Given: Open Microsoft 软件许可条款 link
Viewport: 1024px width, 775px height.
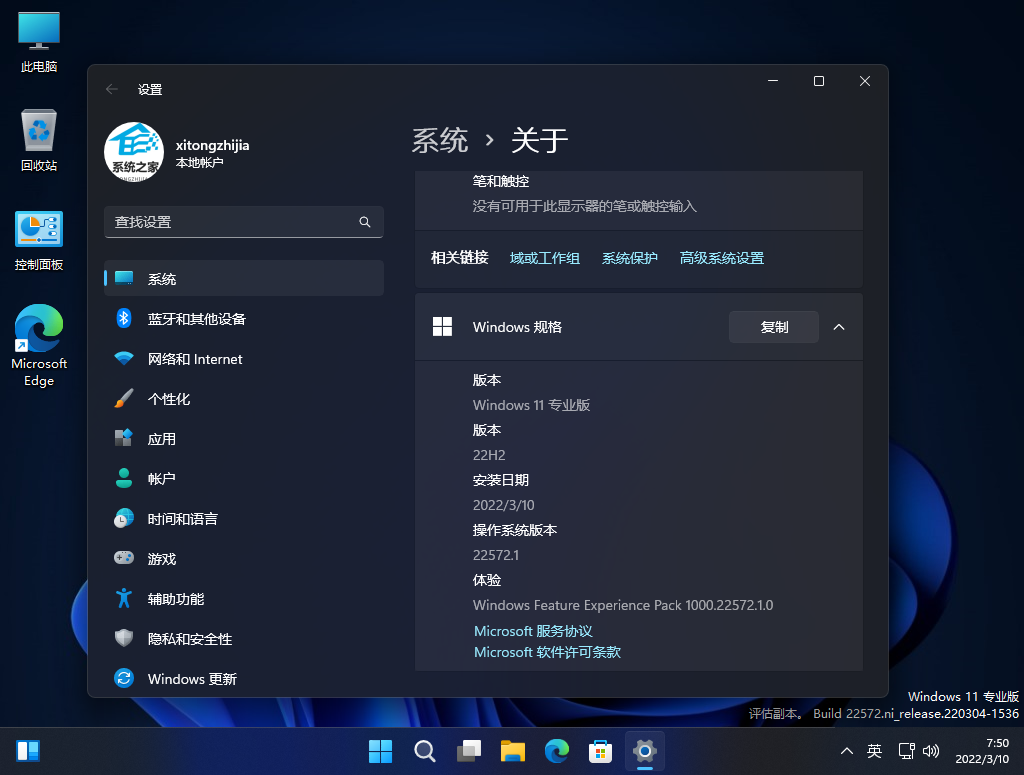Looking at the screenshot, I should [547, 652].
